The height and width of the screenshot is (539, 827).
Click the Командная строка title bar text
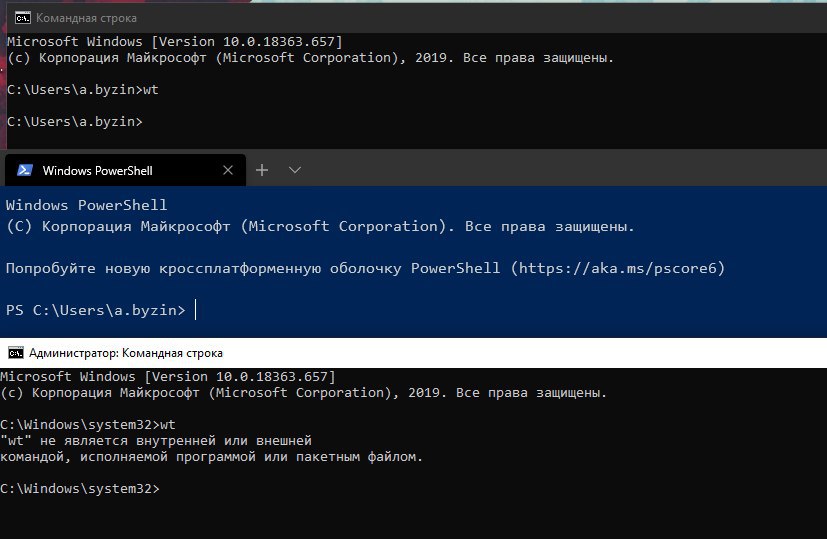[86, 18]
